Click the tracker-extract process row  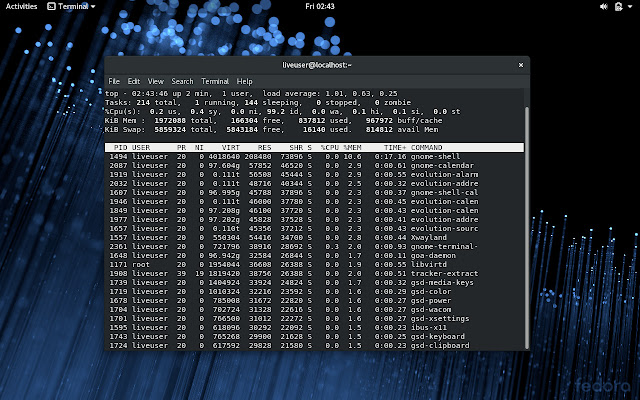pyautogui.click(x=314, y=273)
